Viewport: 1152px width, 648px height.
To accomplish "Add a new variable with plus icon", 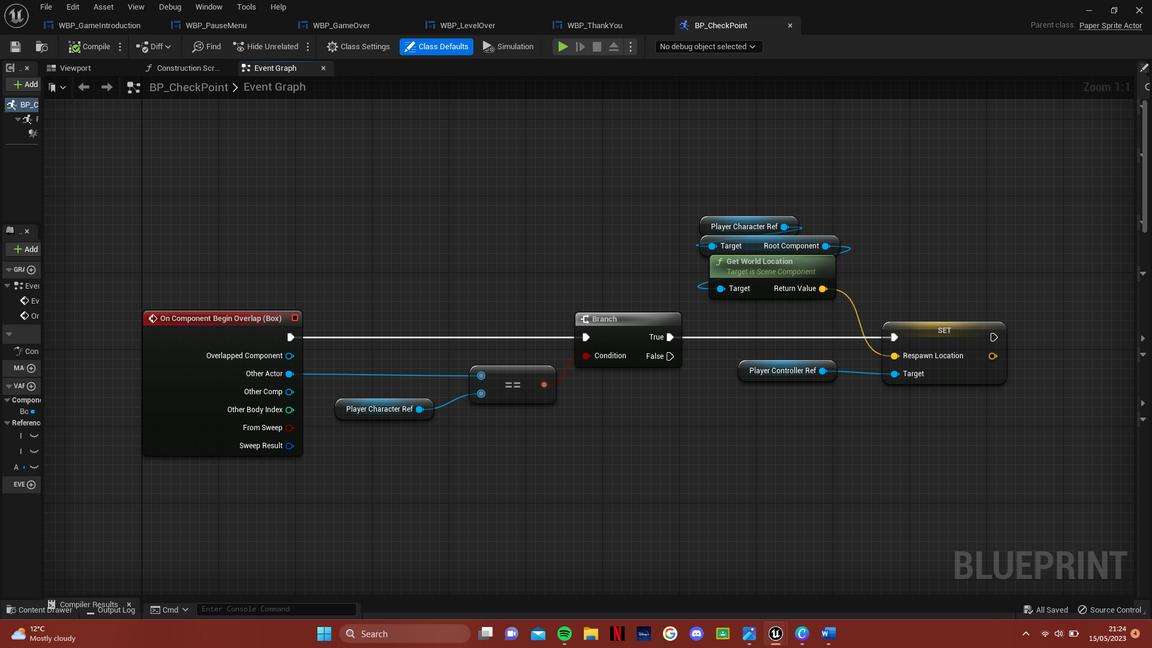I will (x=31, y=386).
